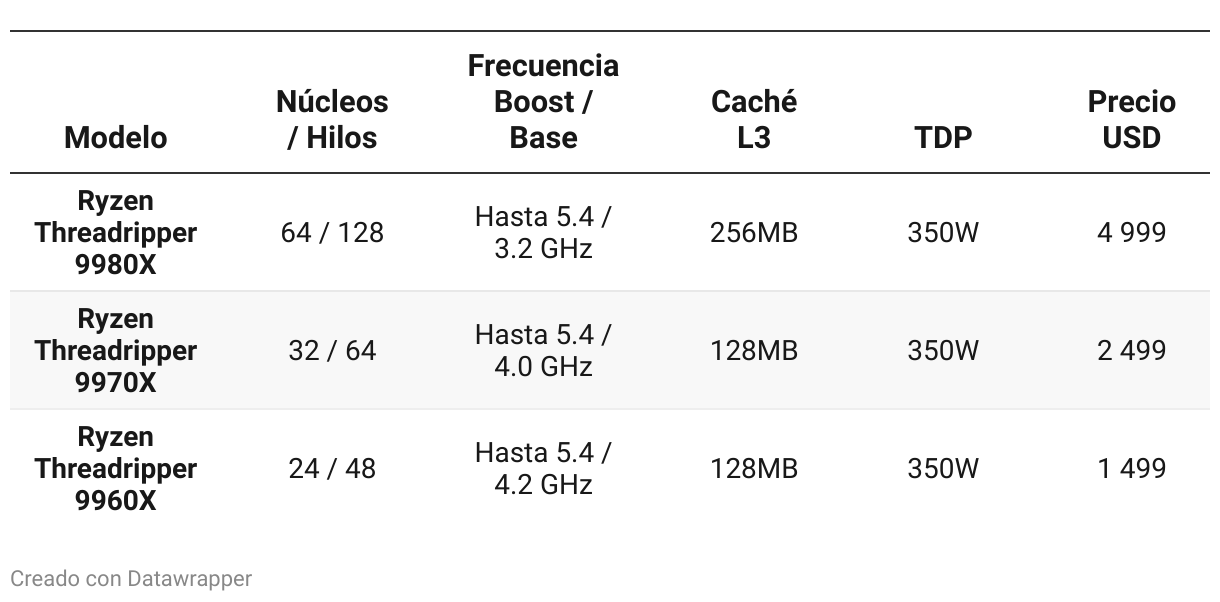Select the Ryzen Threadripper 9970X model cell
The image size is (1220, 602).
(x=116, y=350)
